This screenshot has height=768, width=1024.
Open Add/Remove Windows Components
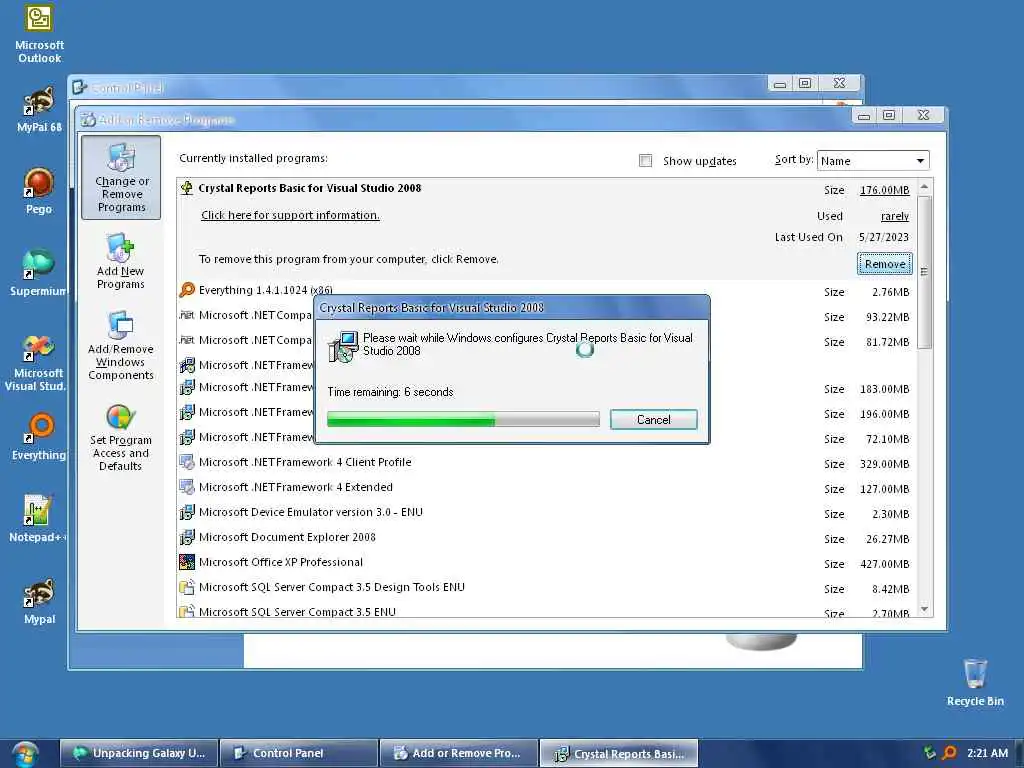point(121,345)
